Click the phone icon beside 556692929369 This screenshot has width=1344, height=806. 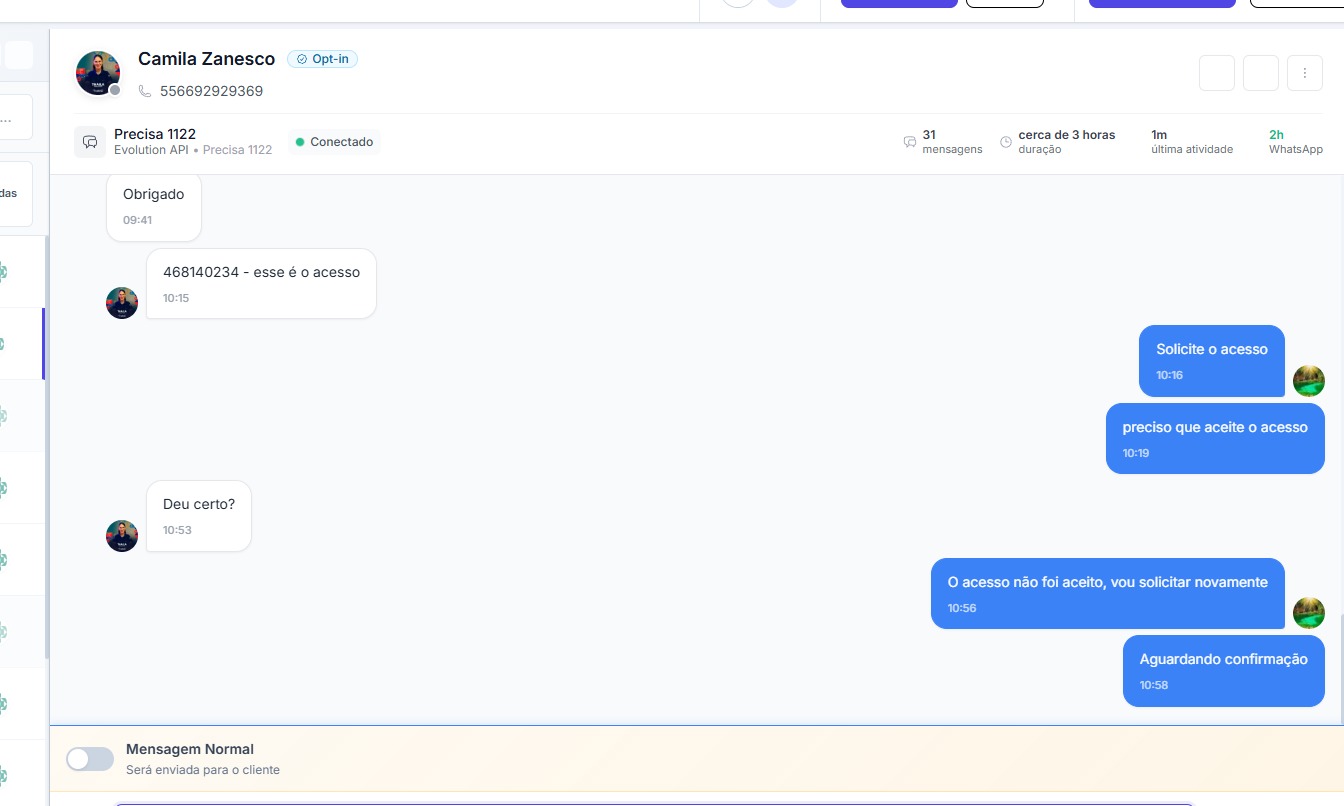click(x=145, y=91)
